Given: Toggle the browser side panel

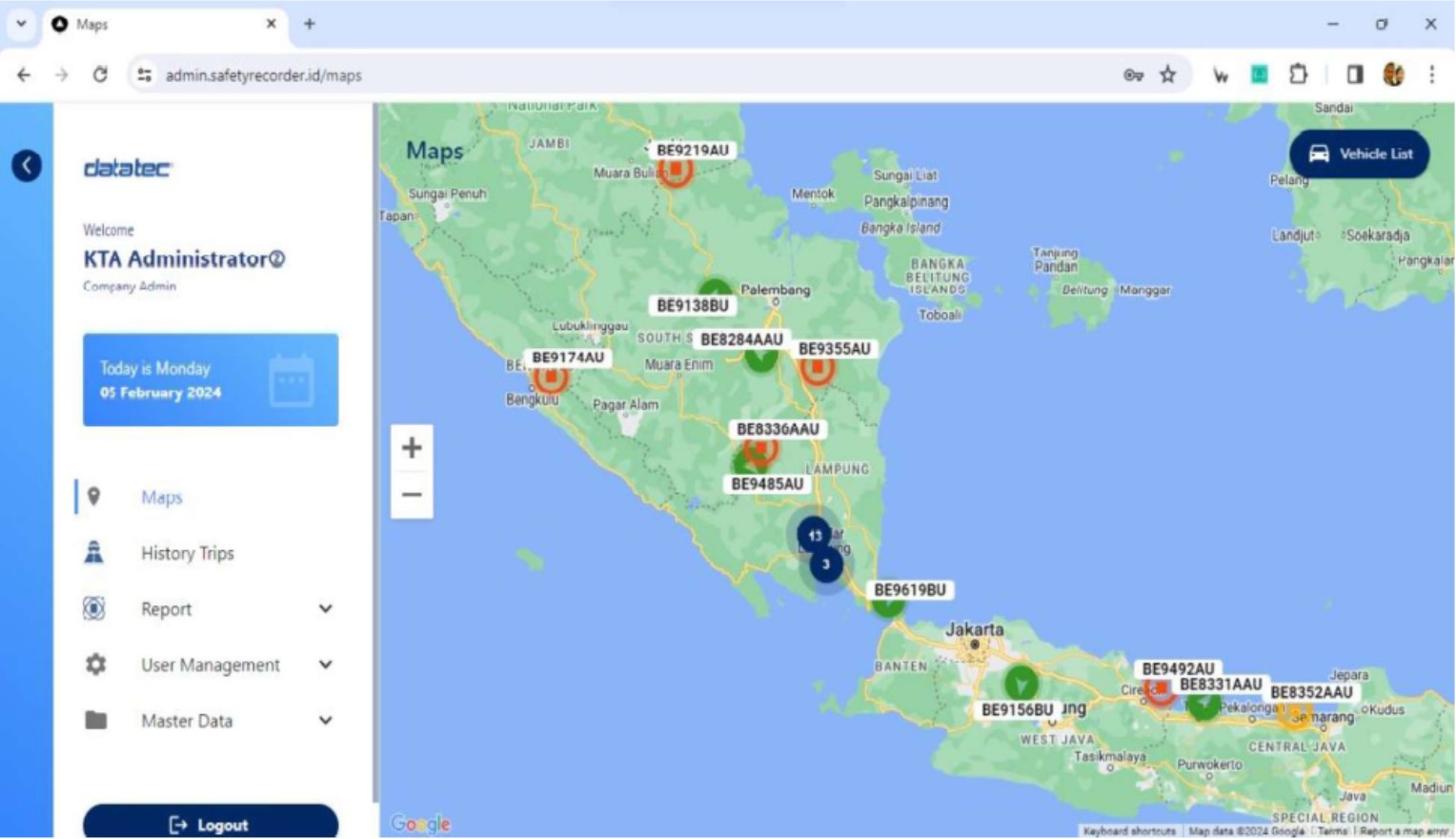Looking at the screenshot, I should (1354, 75).
